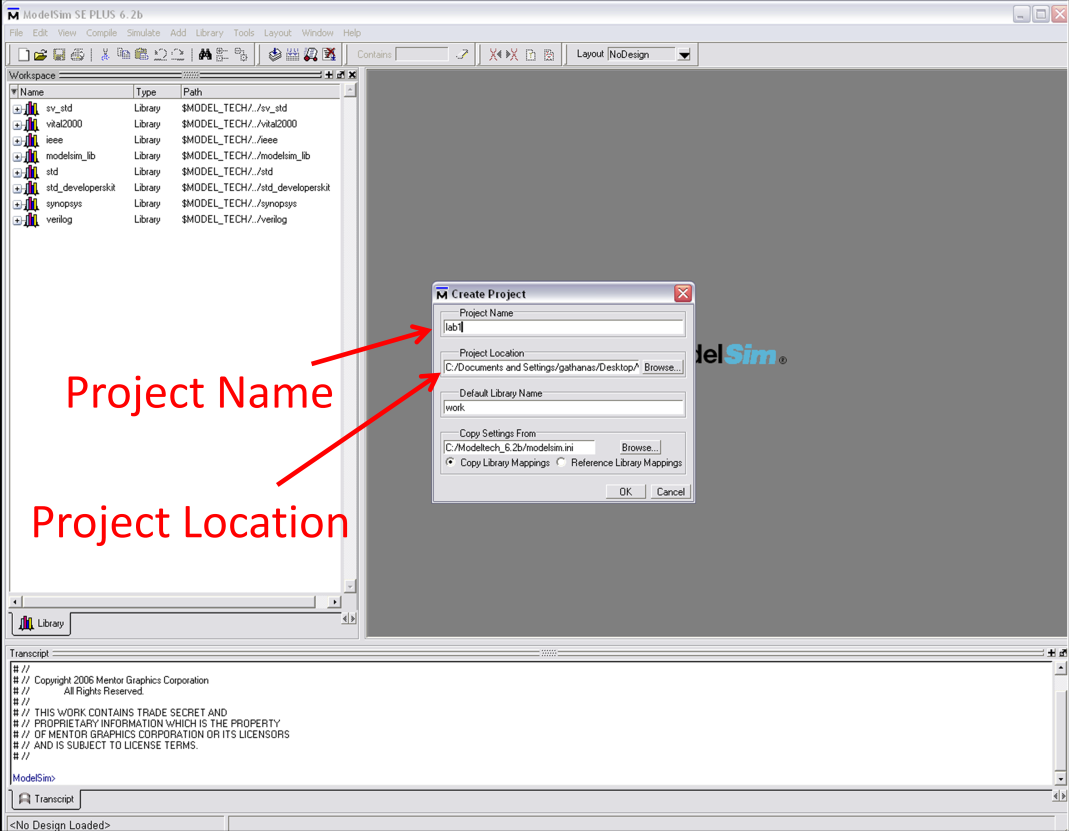Click the second red X bookmark icon
Screen dimensions: 1069x831
pyautogui.click(x=512, y=55)
